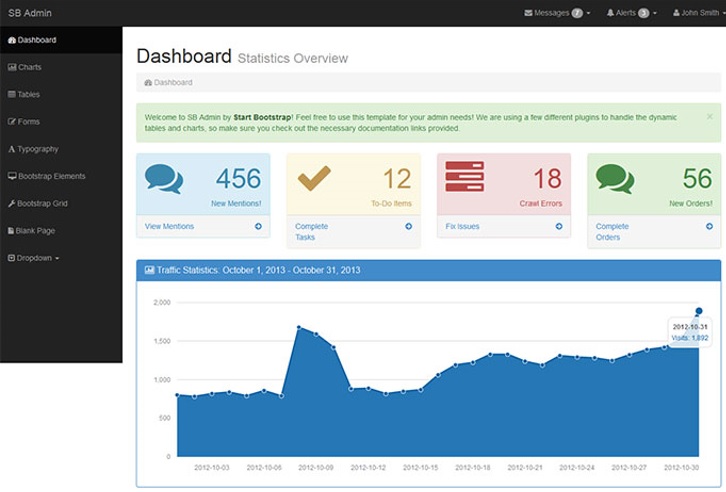Open the Messages dropdown in top bar

(557, 13)
